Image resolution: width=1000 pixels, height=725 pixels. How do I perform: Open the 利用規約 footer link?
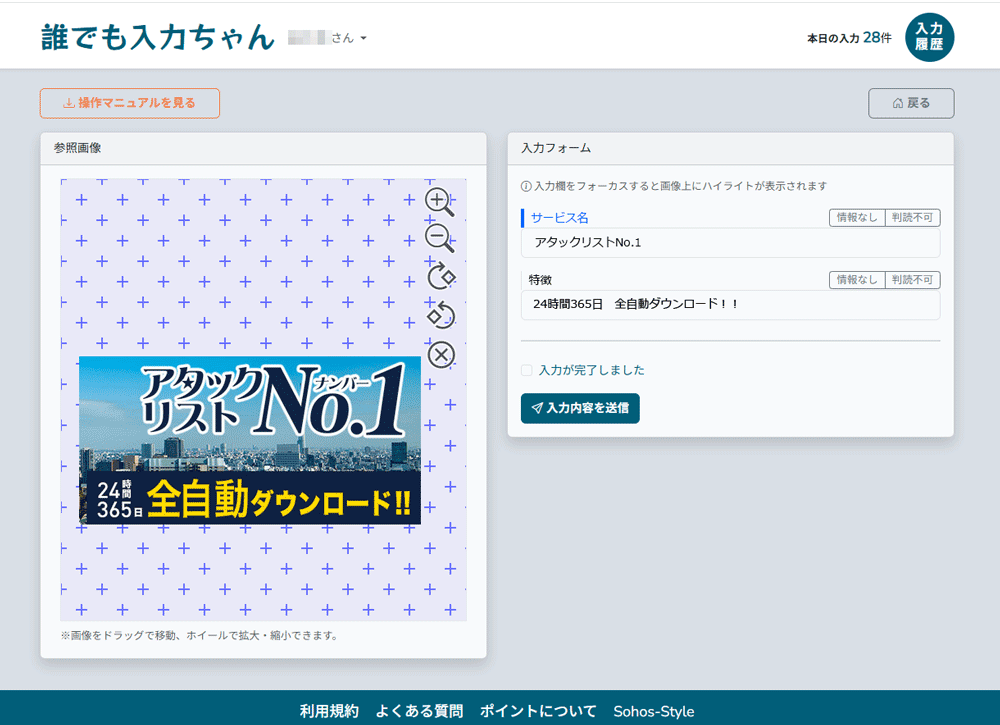[329, 712]
